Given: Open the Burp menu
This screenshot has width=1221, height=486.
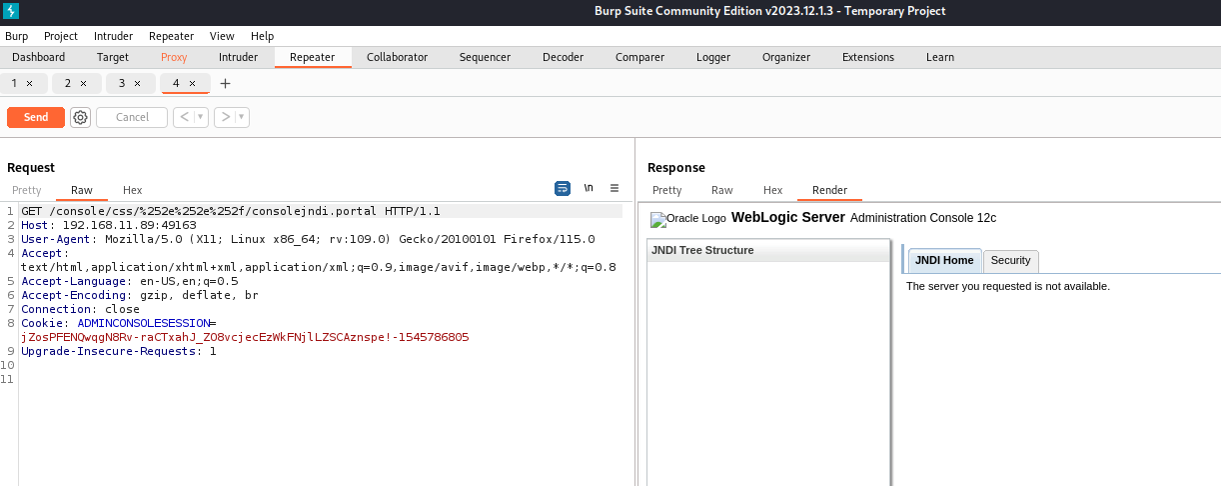Looking at the screenshot, I should [17, 36].
